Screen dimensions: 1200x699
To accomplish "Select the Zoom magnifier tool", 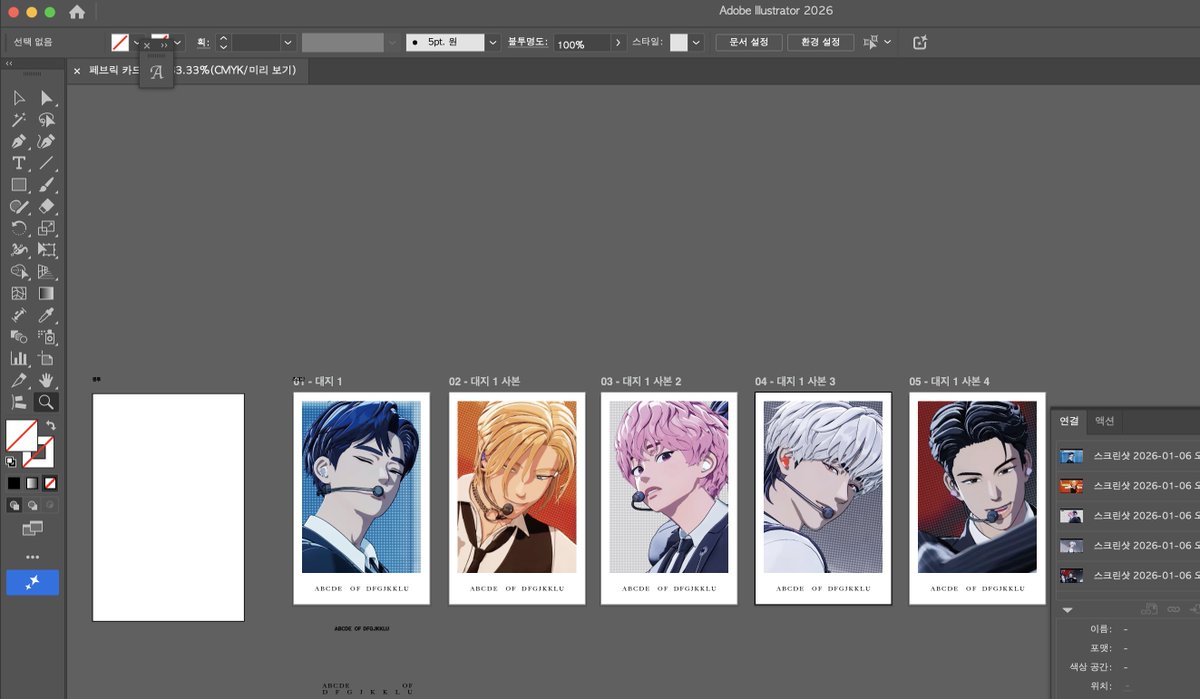I will coord(46,402).
